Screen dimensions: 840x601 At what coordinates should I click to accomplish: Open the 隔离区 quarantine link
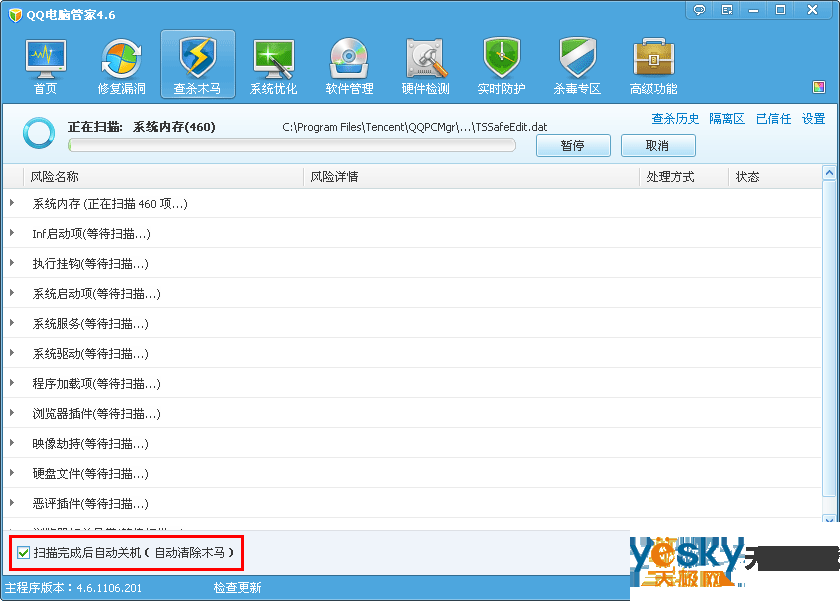click(x=727, y=119)
